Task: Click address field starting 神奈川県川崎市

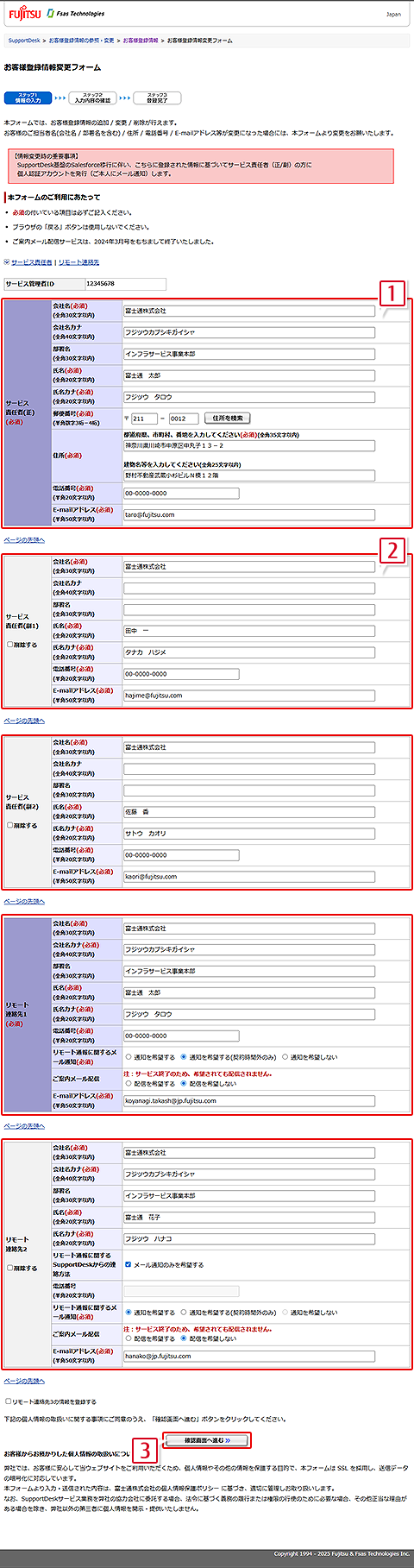Action: tap(249, 446)
